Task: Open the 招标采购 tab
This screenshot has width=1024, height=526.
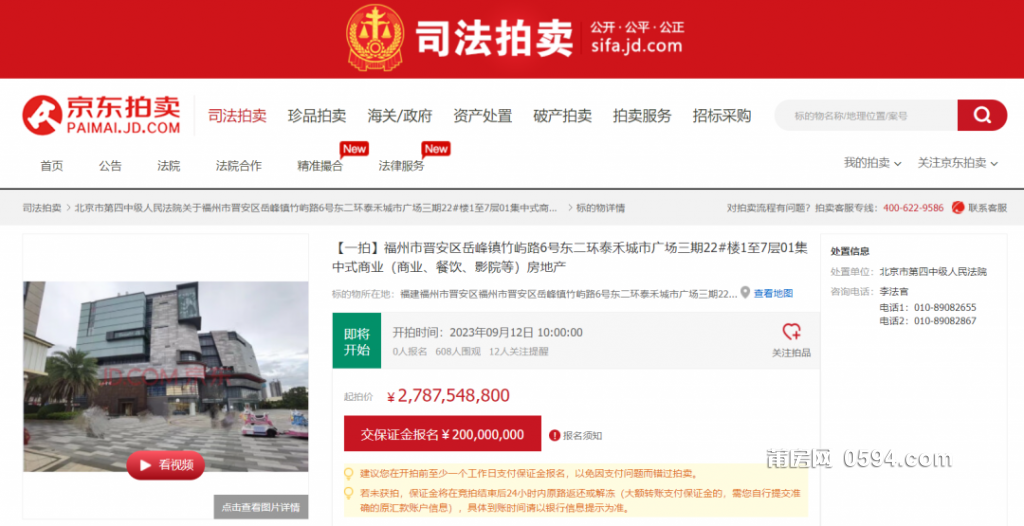Action: pyautogui.click(x=722, y=116)
